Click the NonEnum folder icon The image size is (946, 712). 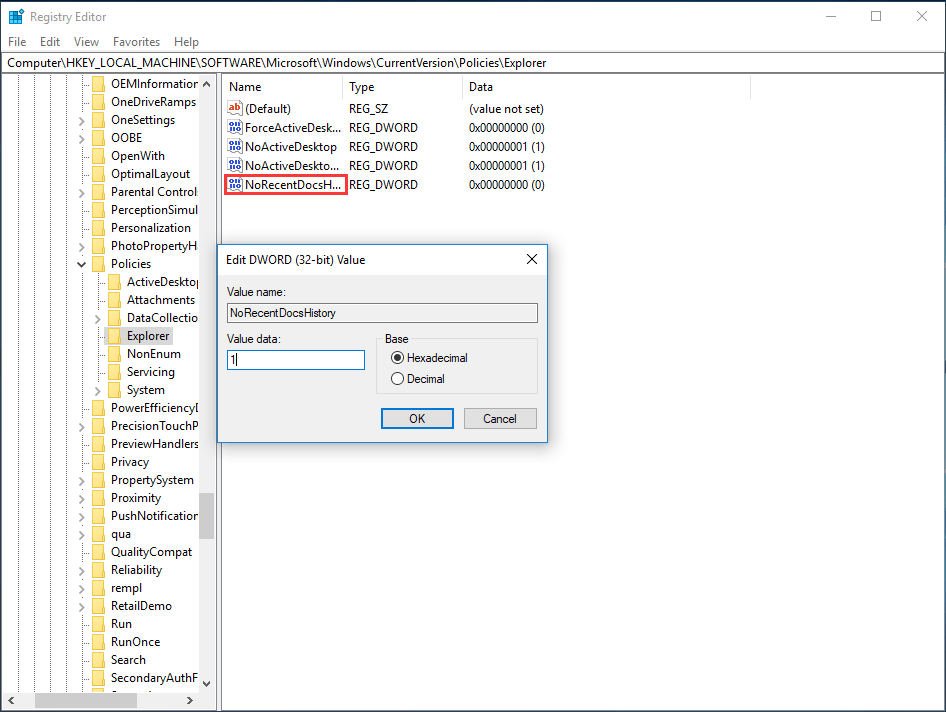(x=114, y=354)
